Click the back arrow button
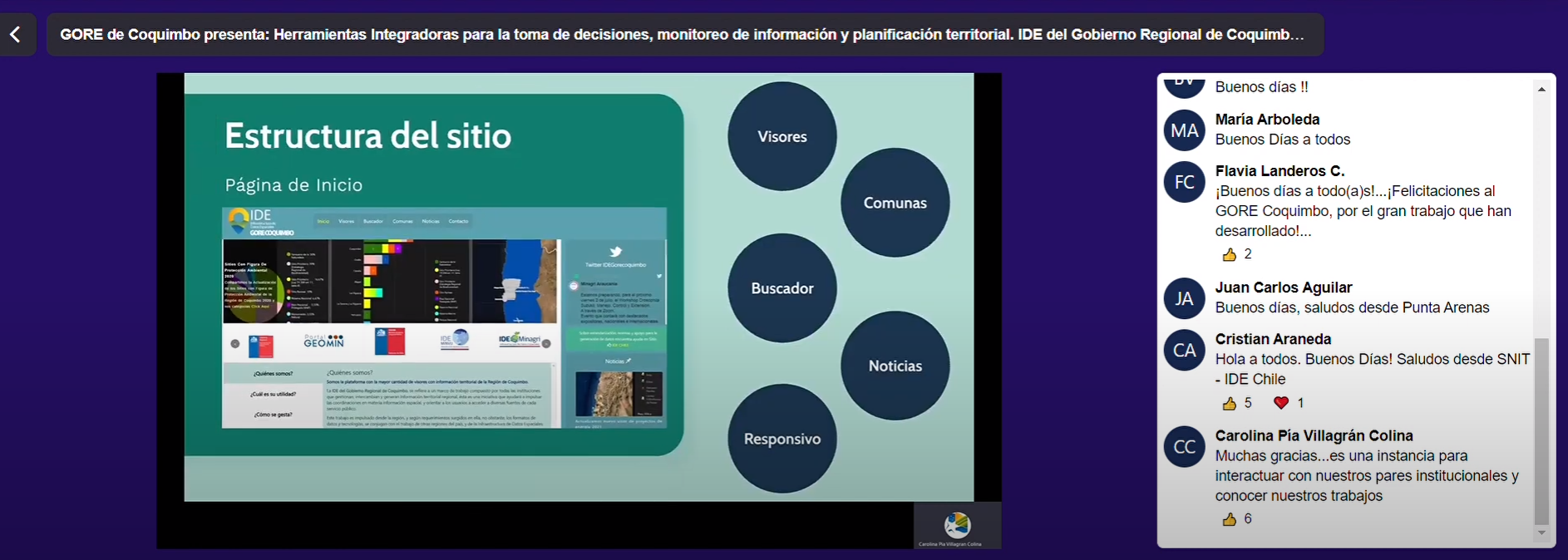The height and width of the screenshot is (560, 1568). pyautogui.click(x=16, y=34)
